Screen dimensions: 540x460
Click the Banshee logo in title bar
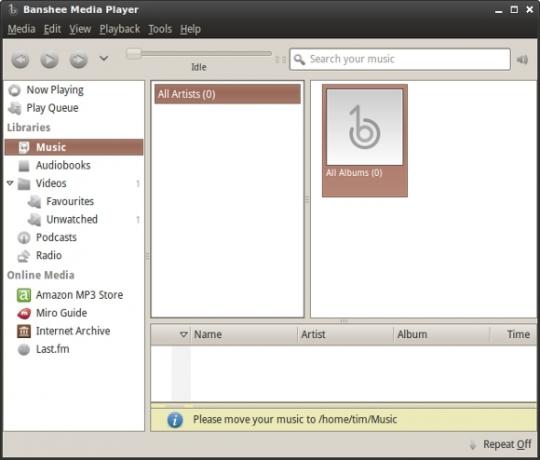click(x=12, y=9)
